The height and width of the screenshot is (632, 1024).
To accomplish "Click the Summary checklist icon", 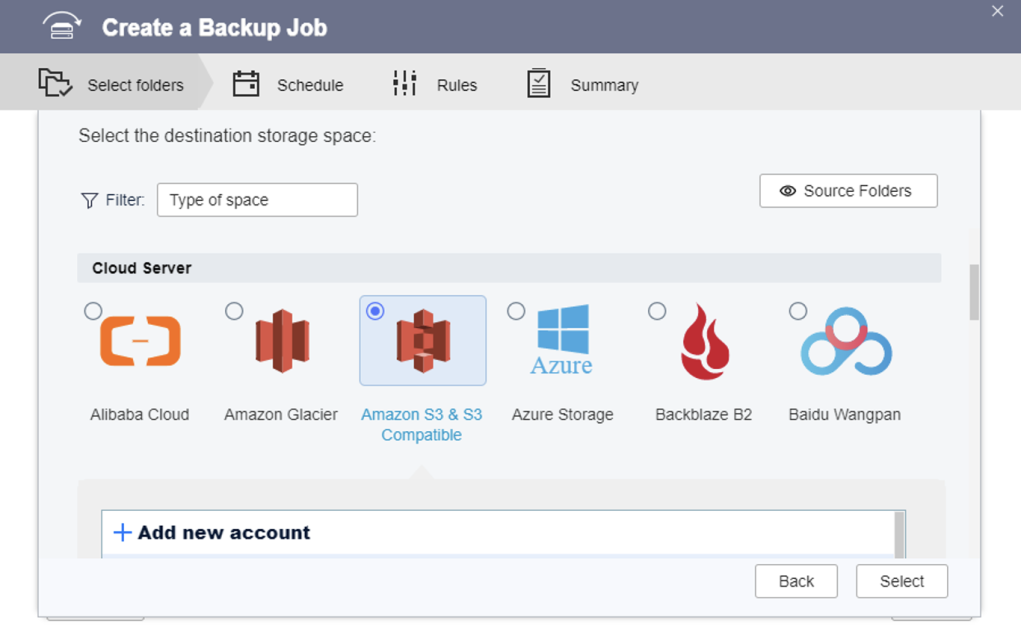I will tap(539, 84).
